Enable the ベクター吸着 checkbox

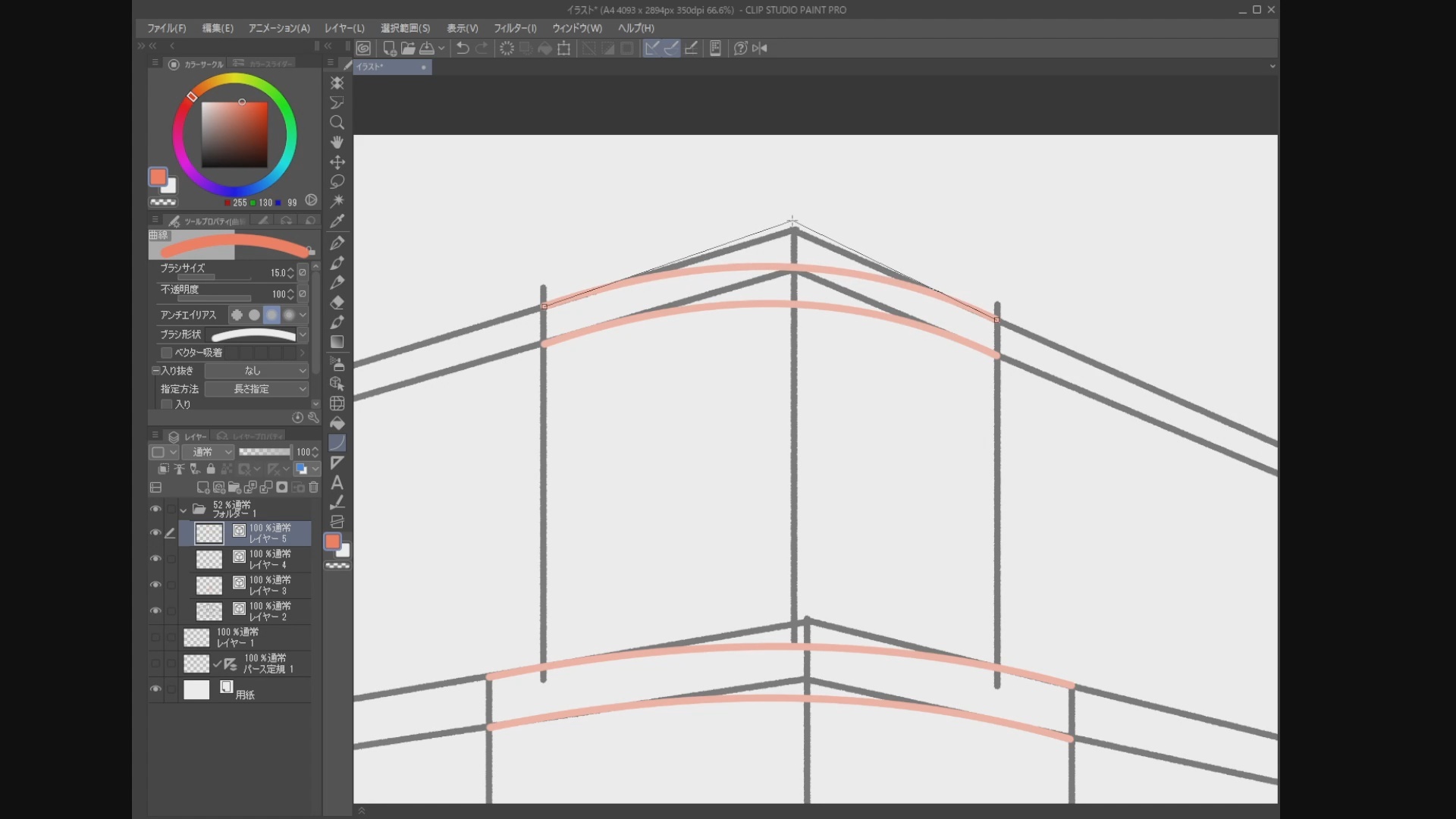pos(166,353)
